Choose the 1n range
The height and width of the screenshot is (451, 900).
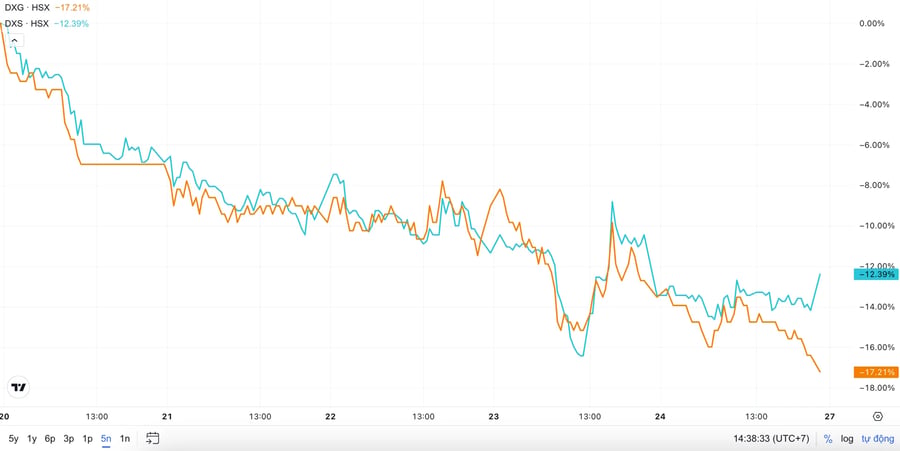(125, 439)
